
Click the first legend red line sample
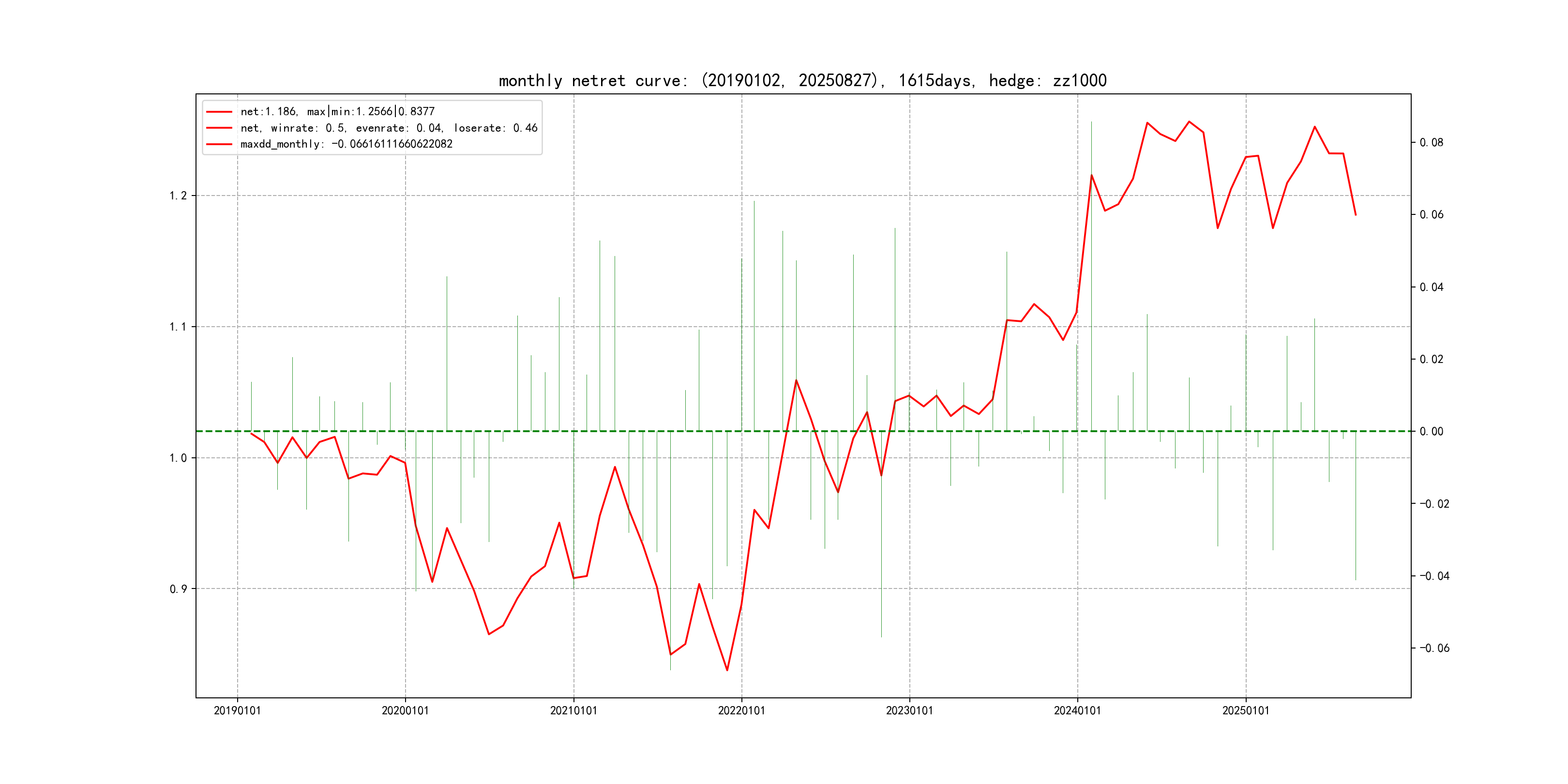pyautogui.click(x=219, y=112)
